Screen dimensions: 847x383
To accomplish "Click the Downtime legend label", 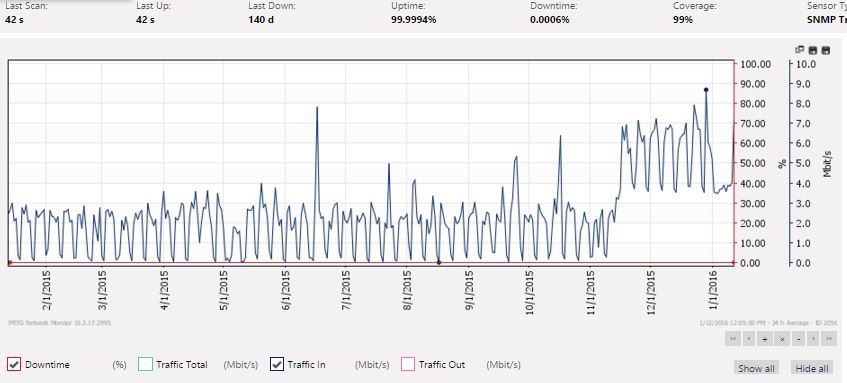I will coord(48,365).
